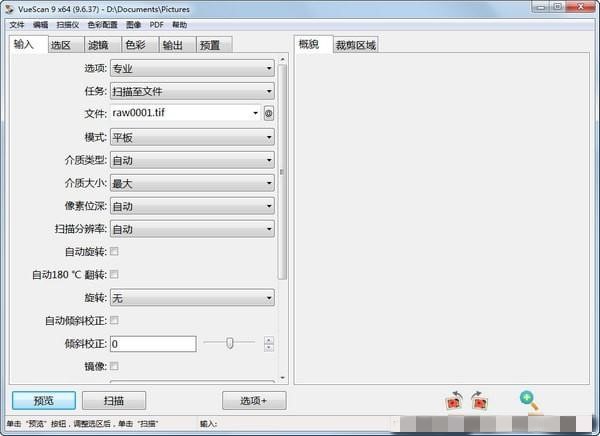This screenshot has height=436, width=600.
Task: Open the 编辑 menu
Action: (40, 25)
